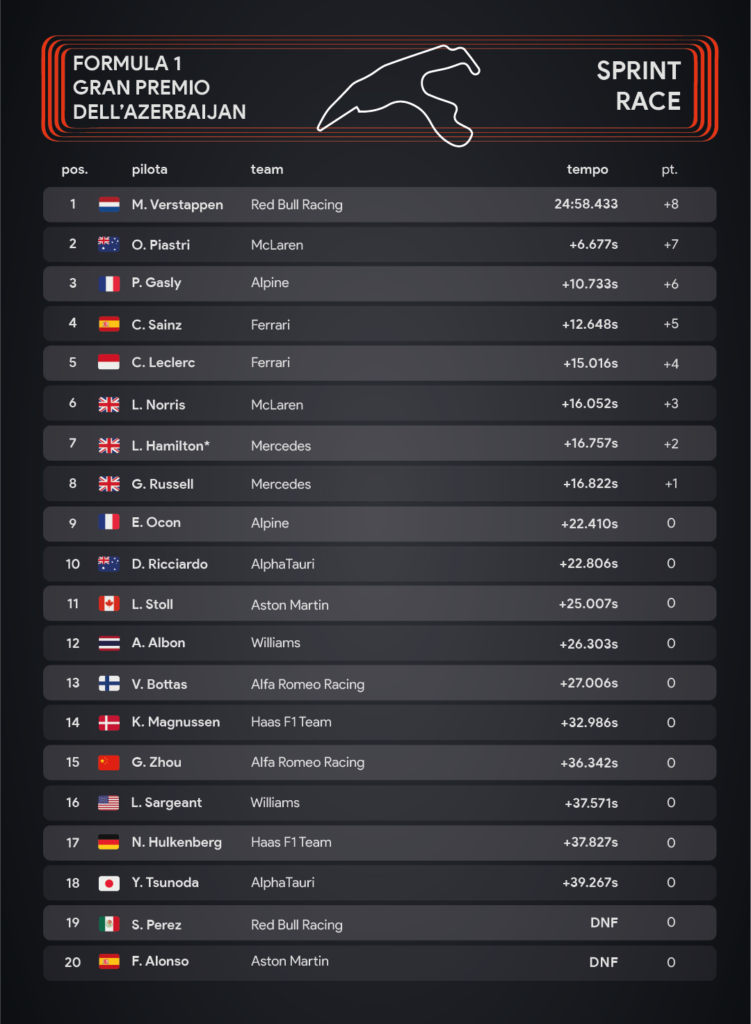Select the Monaco flag beside C. Leclerc
Viewport: 751px width, 1024px height.
(x=109, y=362)
